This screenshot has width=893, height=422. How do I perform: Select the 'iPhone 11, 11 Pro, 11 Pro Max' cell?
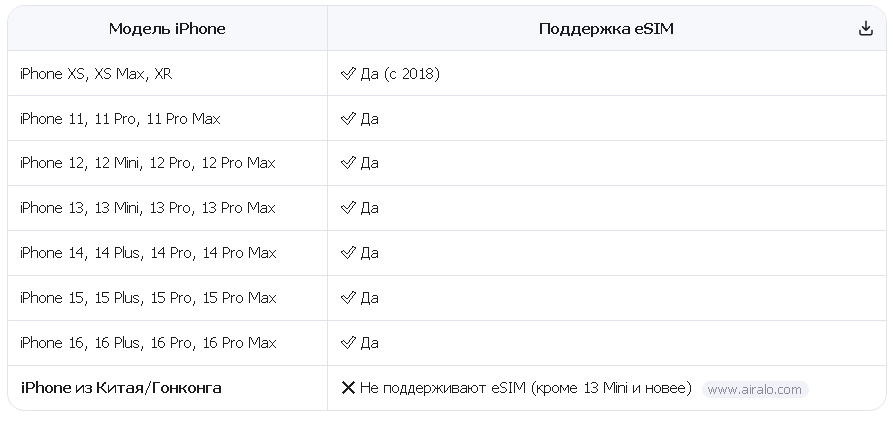tap(120, 119)
